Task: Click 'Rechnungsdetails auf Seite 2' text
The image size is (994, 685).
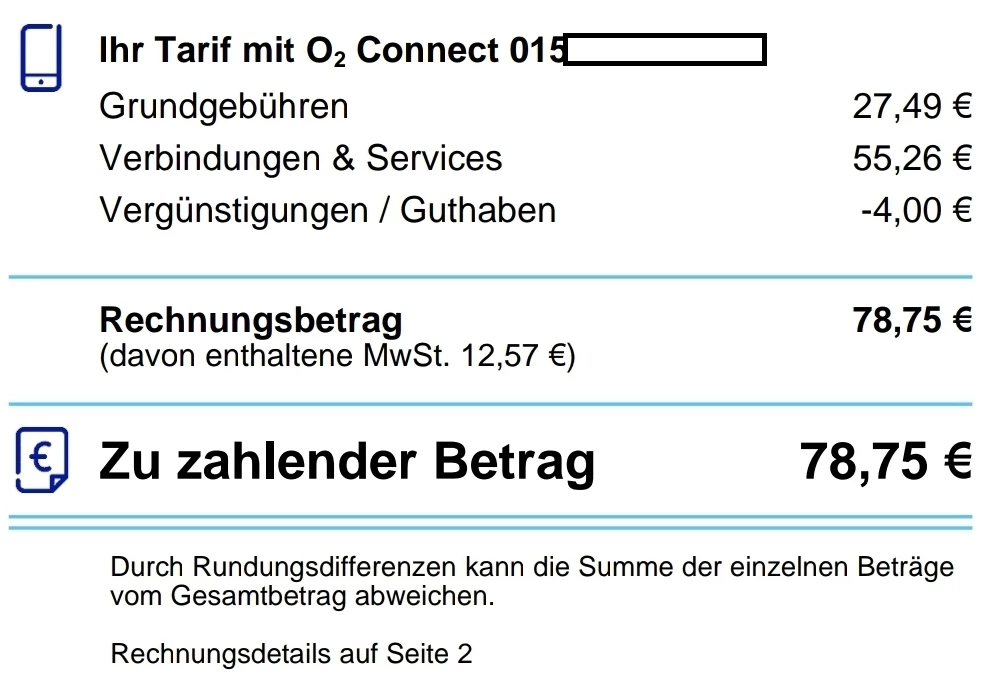Action: click(x=292, y=653)
